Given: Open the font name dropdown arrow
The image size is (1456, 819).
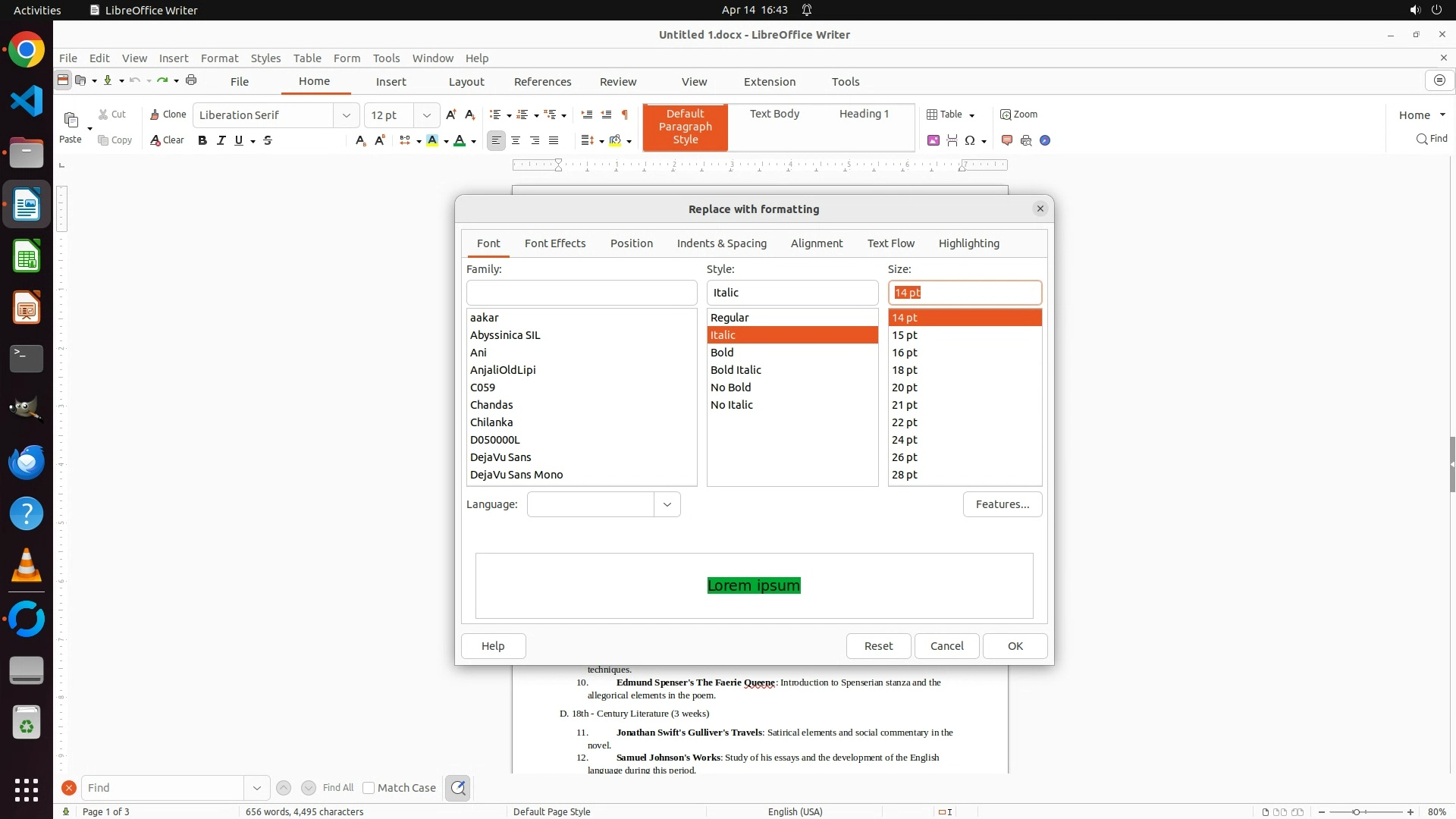Looking at the screenshot, I should 347,115.
